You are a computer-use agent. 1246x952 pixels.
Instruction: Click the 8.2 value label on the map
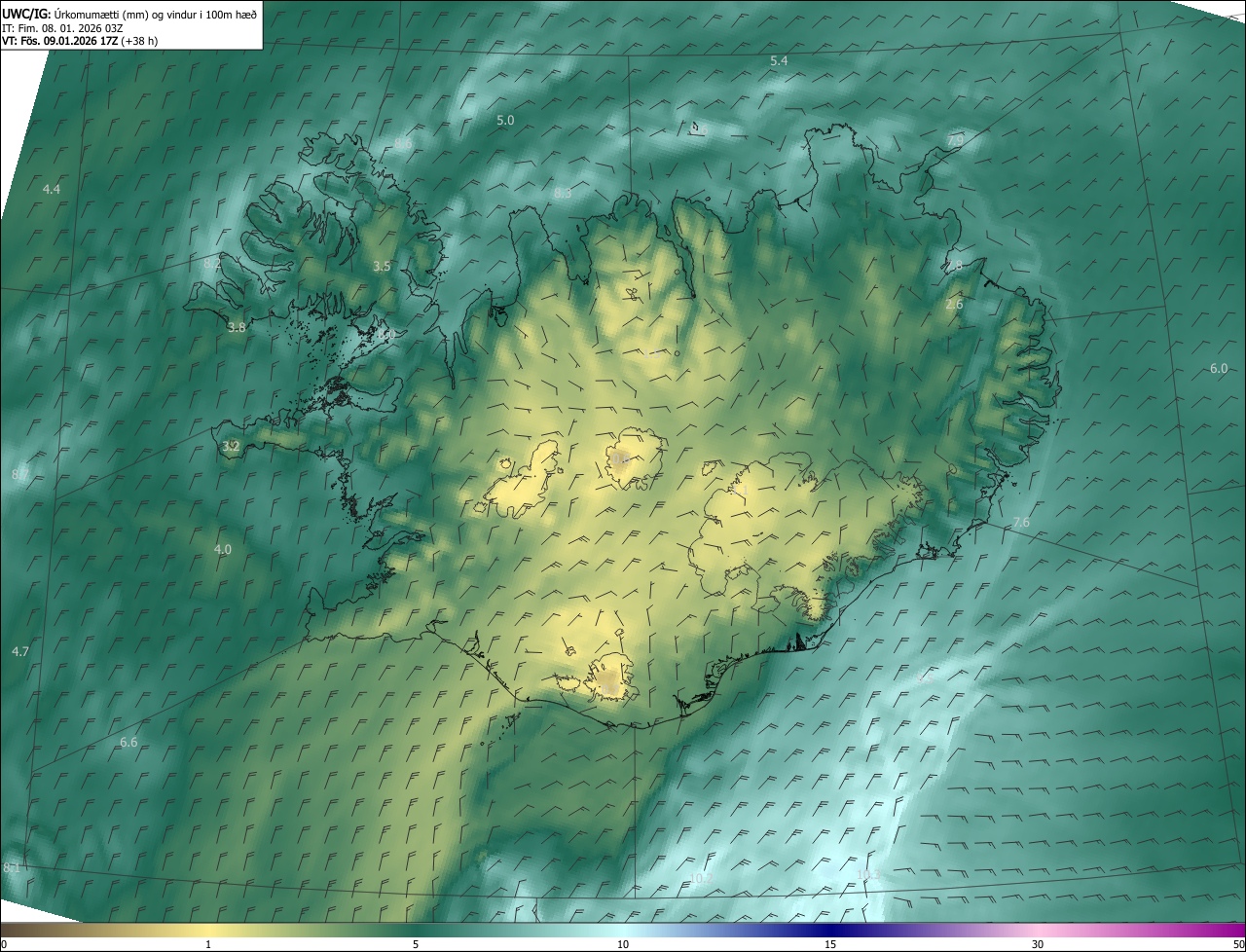212,264
